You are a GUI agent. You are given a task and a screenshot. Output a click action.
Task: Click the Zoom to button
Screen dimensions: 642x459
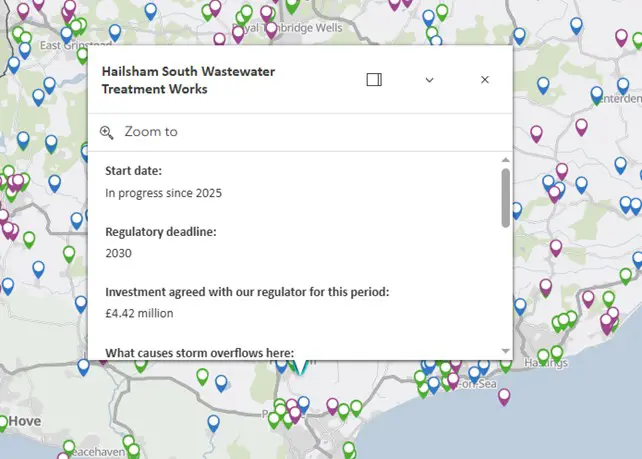[x=150, y=132]
